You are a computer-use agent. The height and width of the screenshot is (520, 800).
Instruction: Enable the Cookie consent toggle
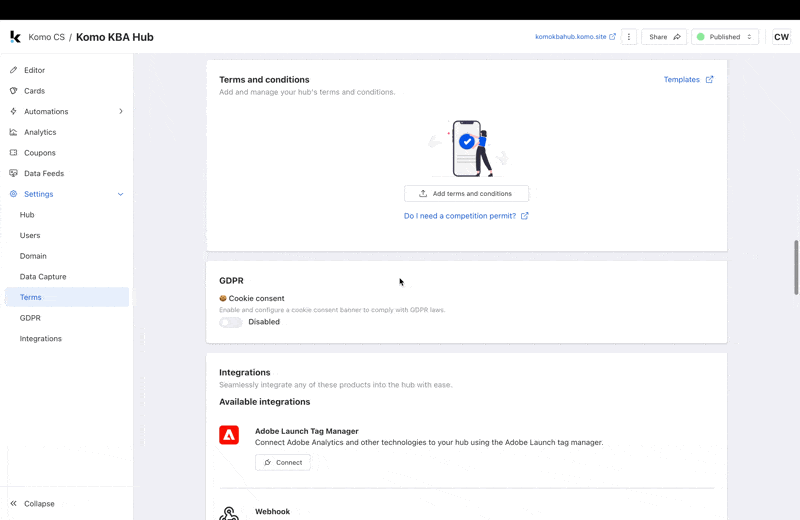coord(230,322)
